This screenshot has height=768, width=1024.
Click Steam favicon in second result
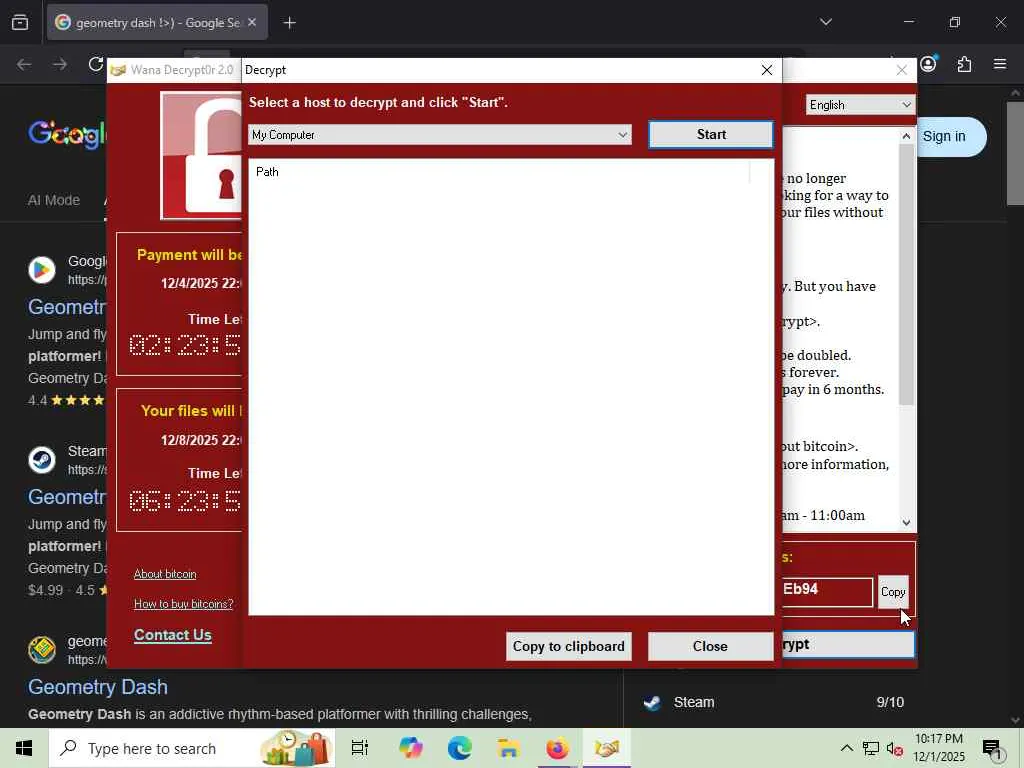(x=42, y=460)
